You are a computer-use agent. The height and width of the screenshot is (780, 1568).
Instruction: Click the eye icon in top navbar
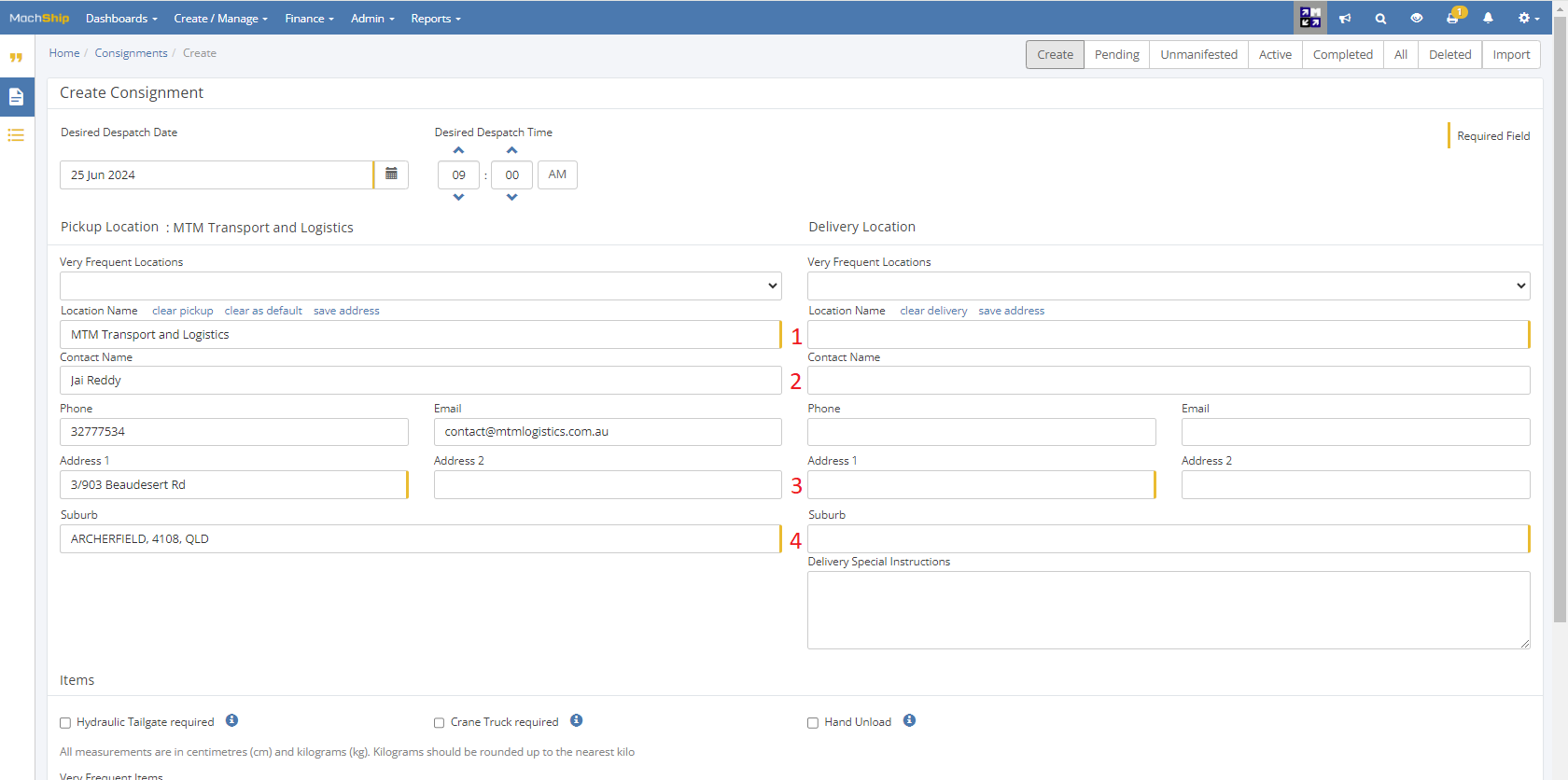click(x=1417, y=18)
